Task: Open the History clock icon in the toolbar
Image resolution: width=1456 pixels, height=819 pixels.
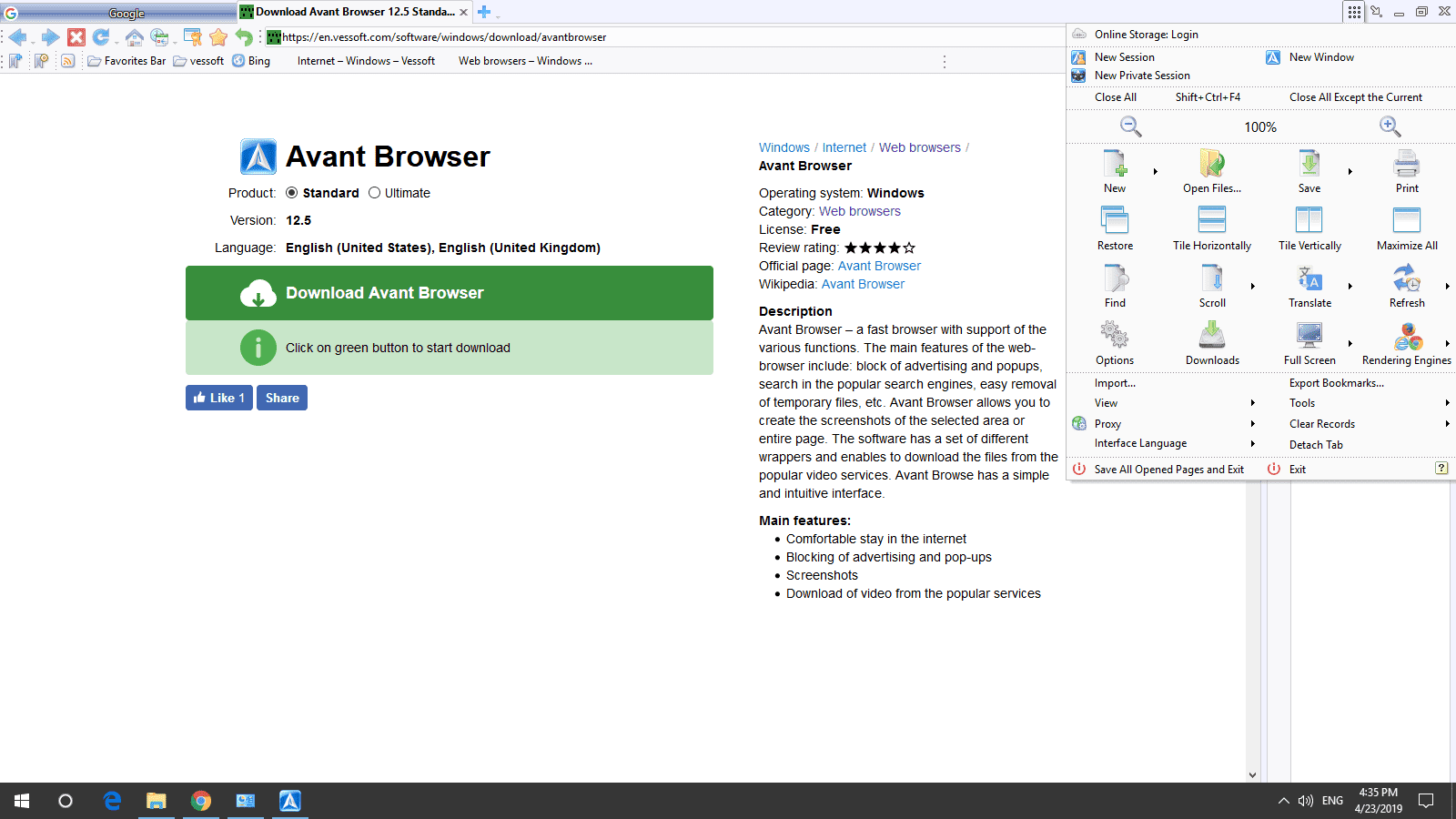Action: click(160, 37)
